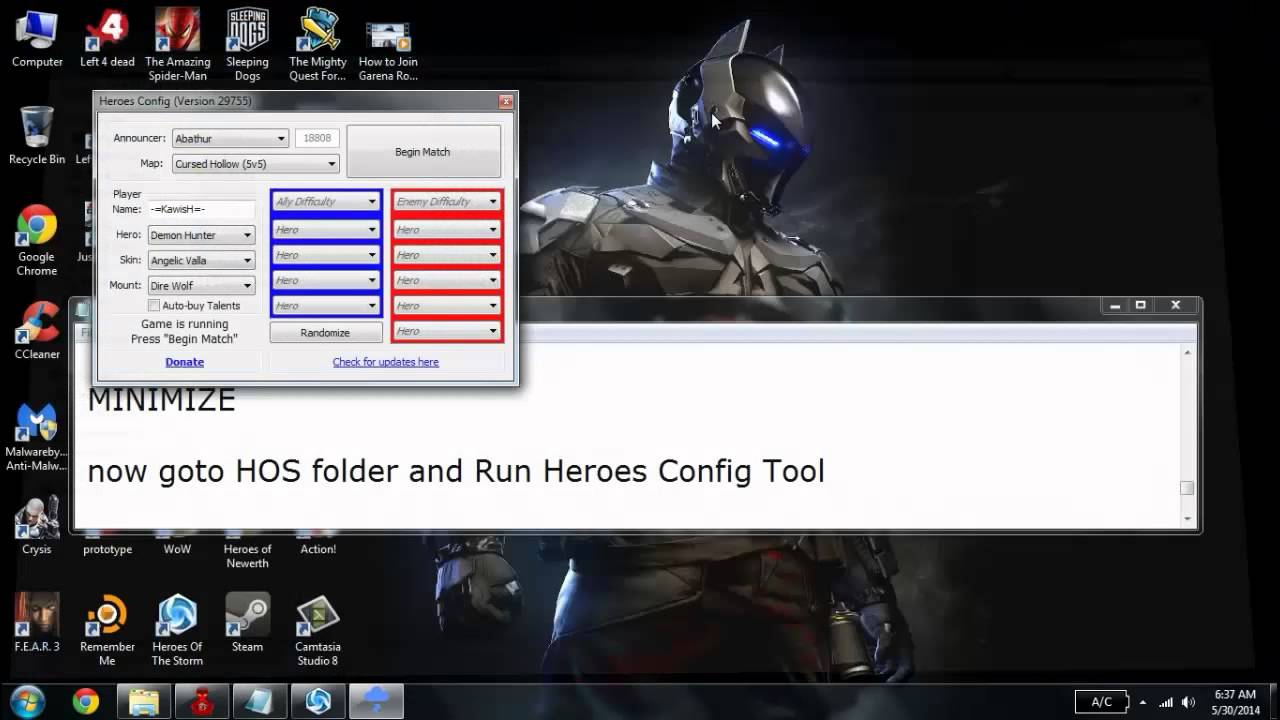Open the Skin dropdown showing Angelic Valla
Image resolution: width=1280 pixels, height=720 pixels.
point(201,260)
